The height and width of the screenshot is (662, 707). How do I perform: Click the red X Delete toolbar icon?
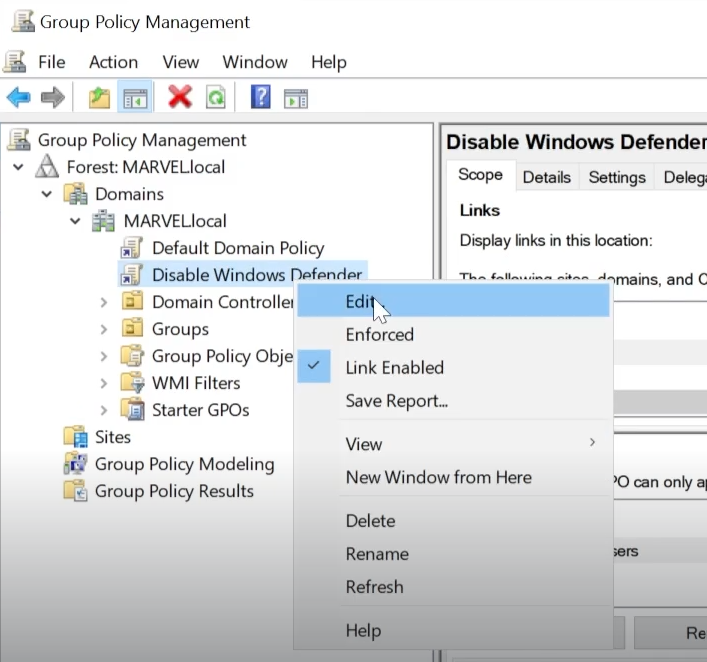(180, 97)
